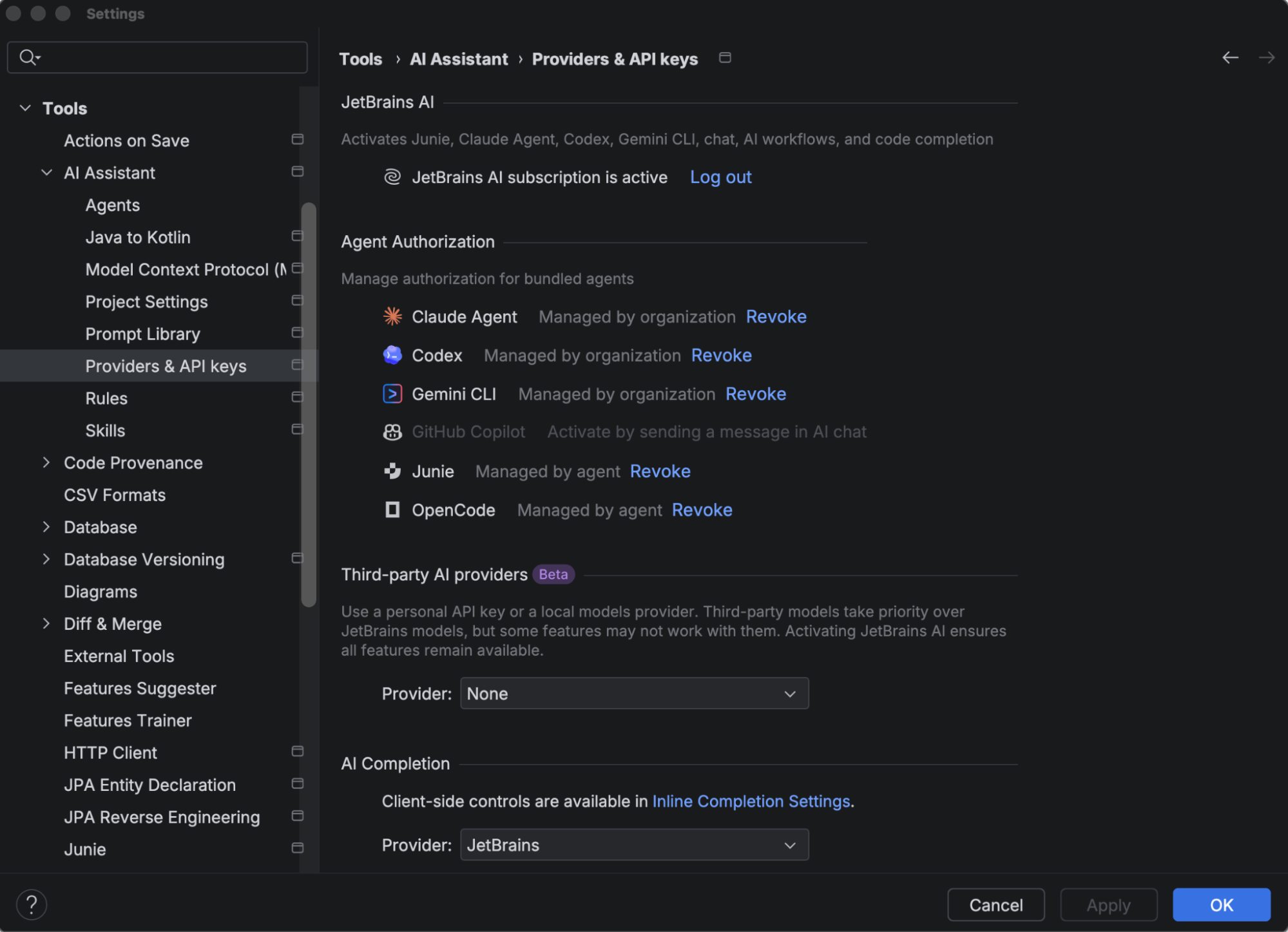Select Model Context Protocol settings page
Viewport: 1288px width, 932px height.
point(186,269)
